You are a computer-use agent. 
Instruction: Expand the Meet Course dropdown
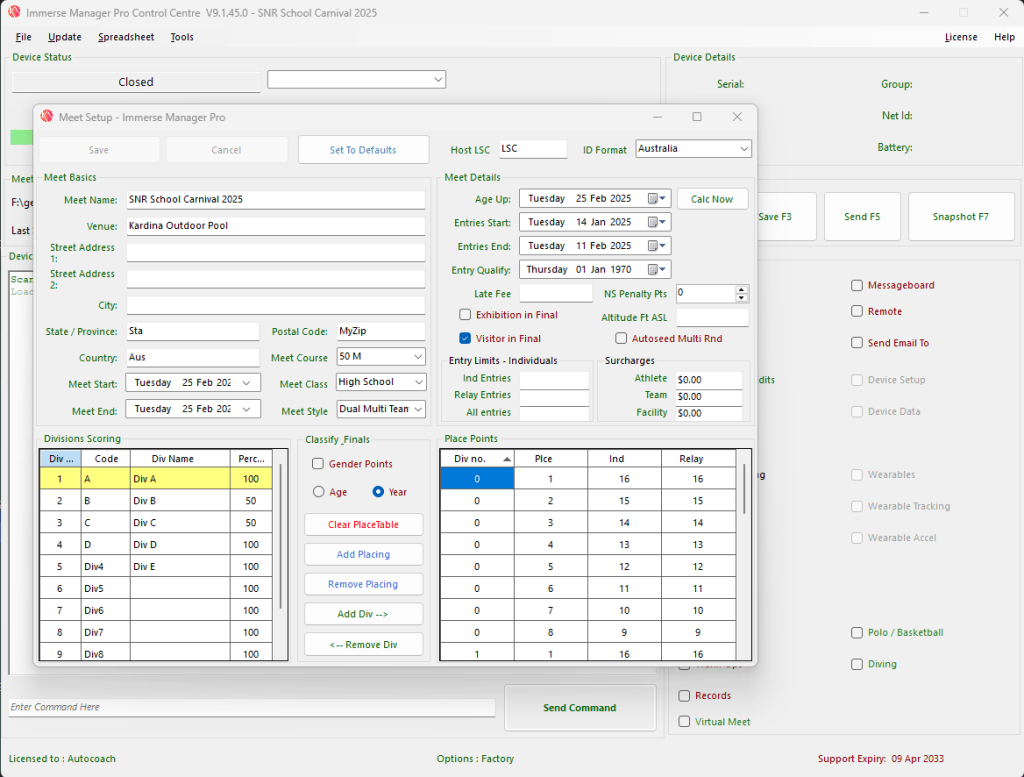pos(381,357)
